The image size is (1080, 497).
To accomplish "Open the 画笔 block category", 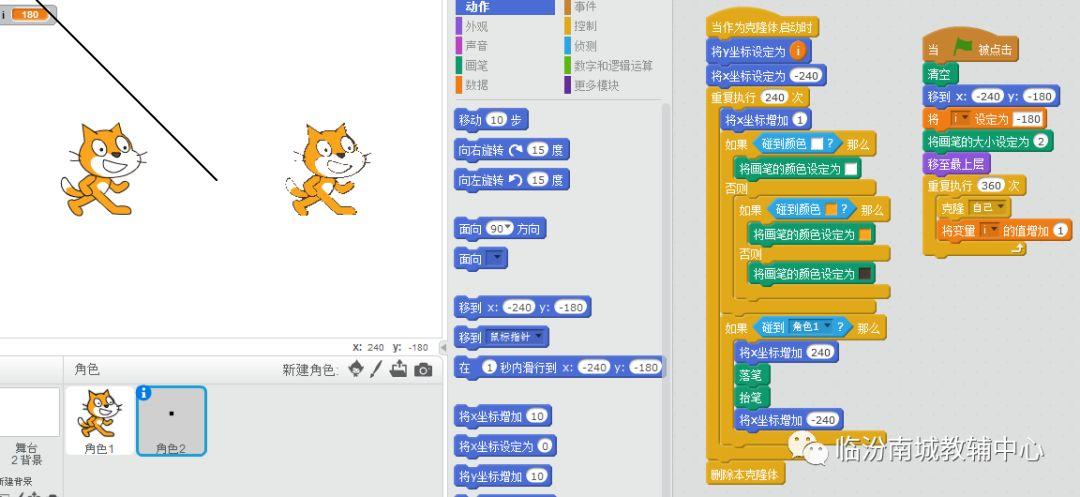I will click(475, 65).
